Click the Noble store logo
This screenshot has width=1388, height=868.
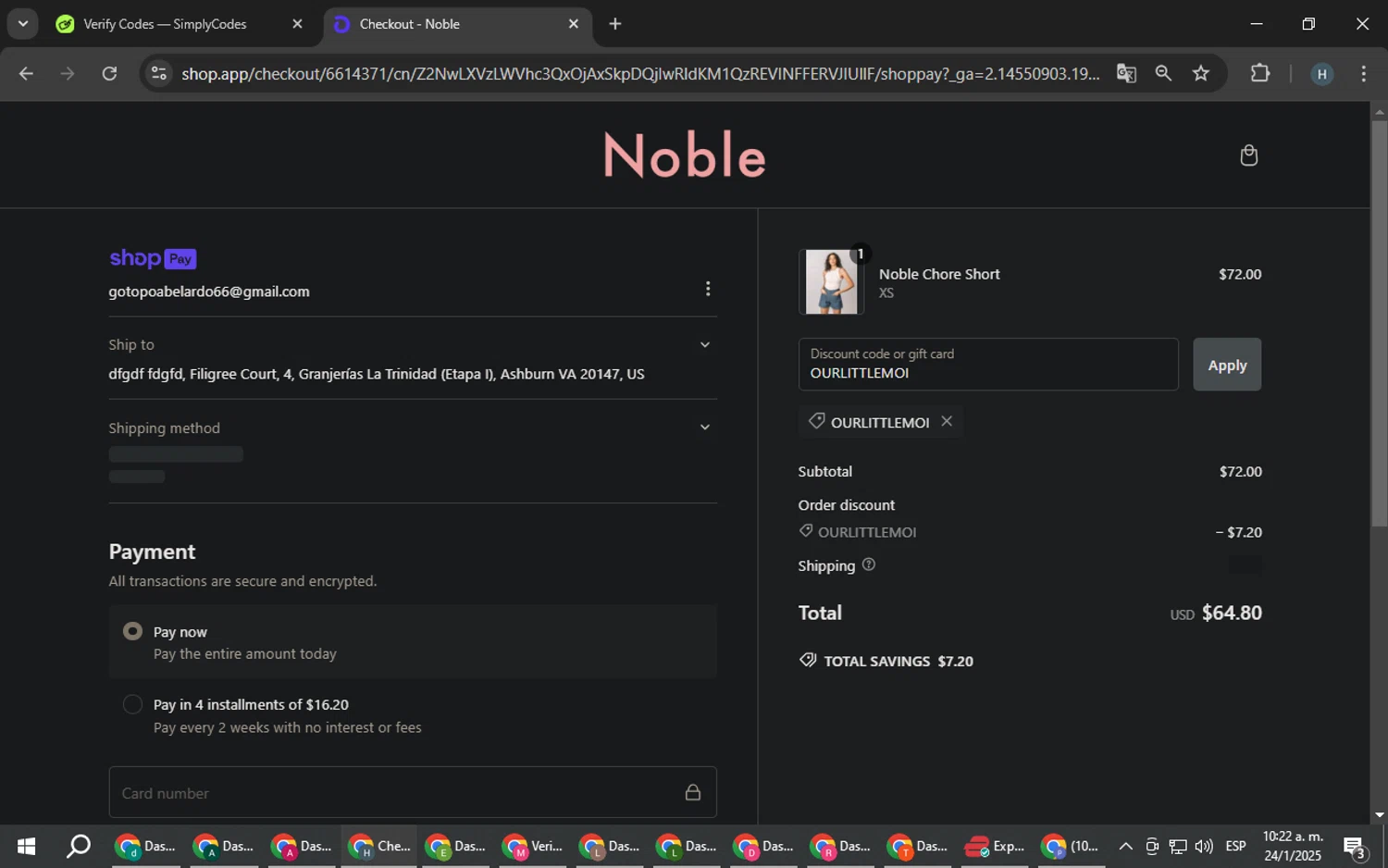[685, 155]
